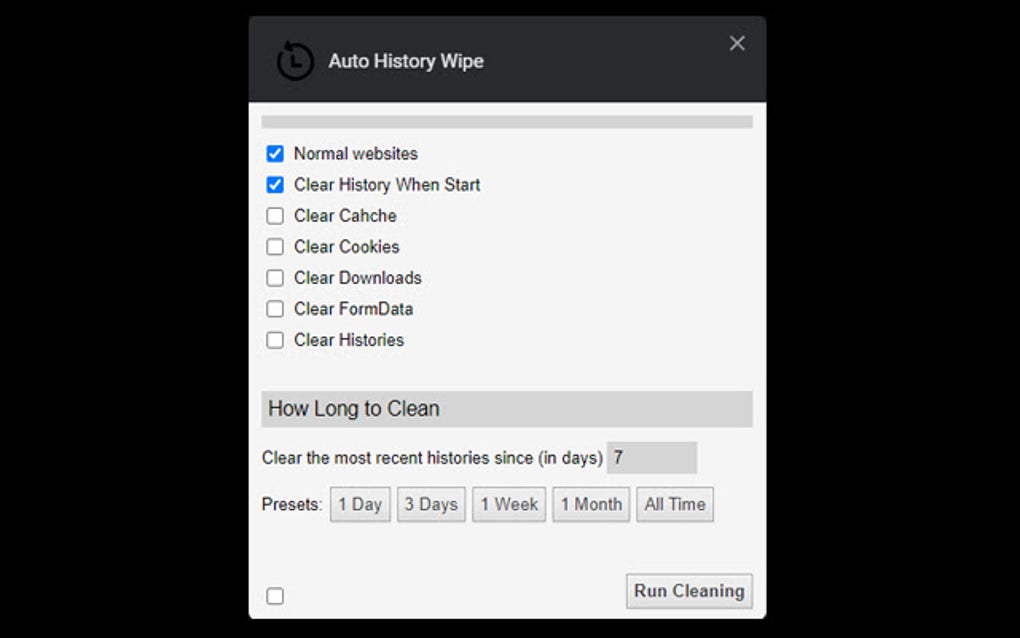The height and width of the screenshot is (638, 1020).
Task: Click the How Long to Clean header
Action: point(353,408)
